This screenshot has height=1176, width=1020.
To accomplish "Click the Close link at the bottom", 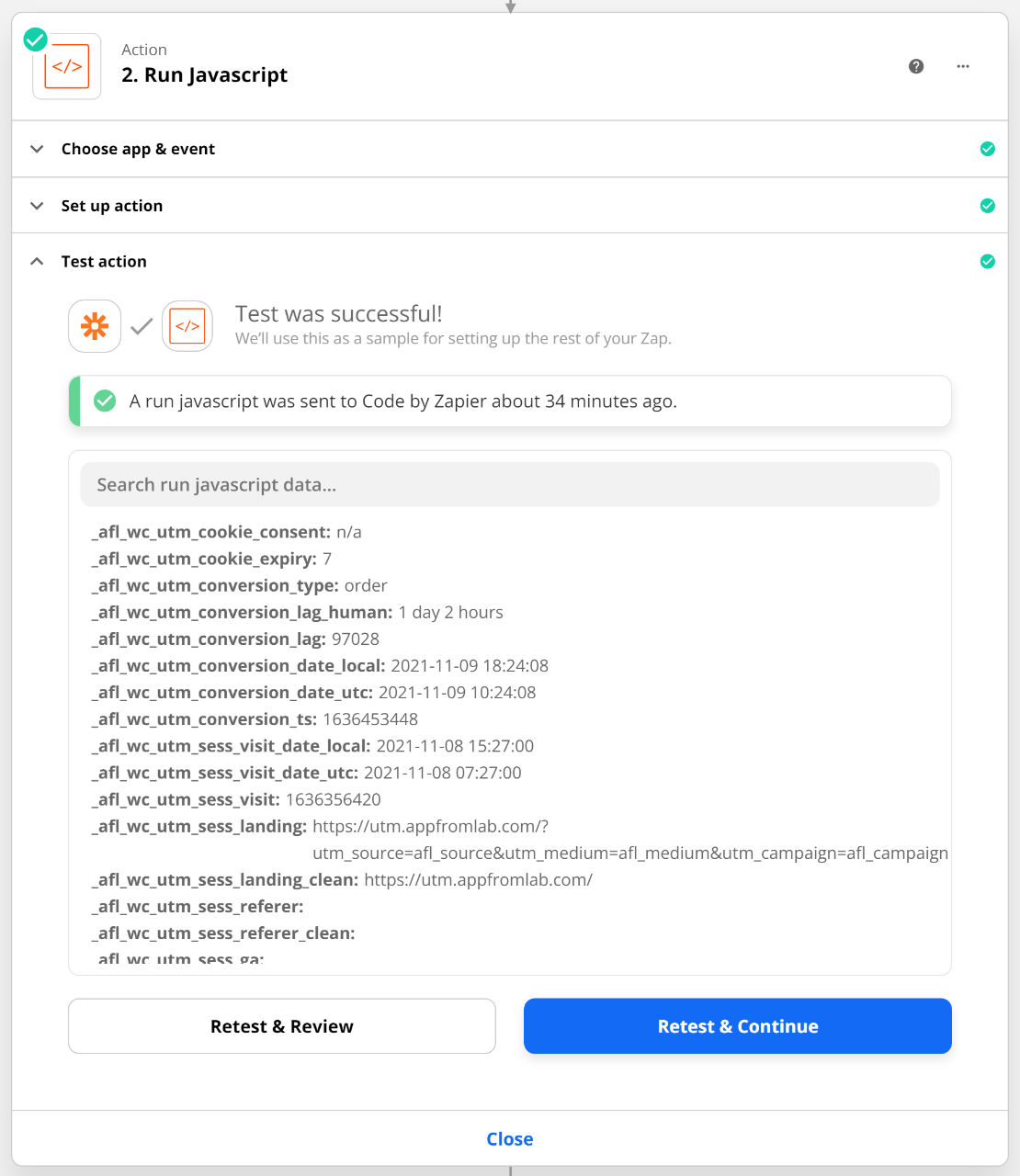I will [510, 1139].
